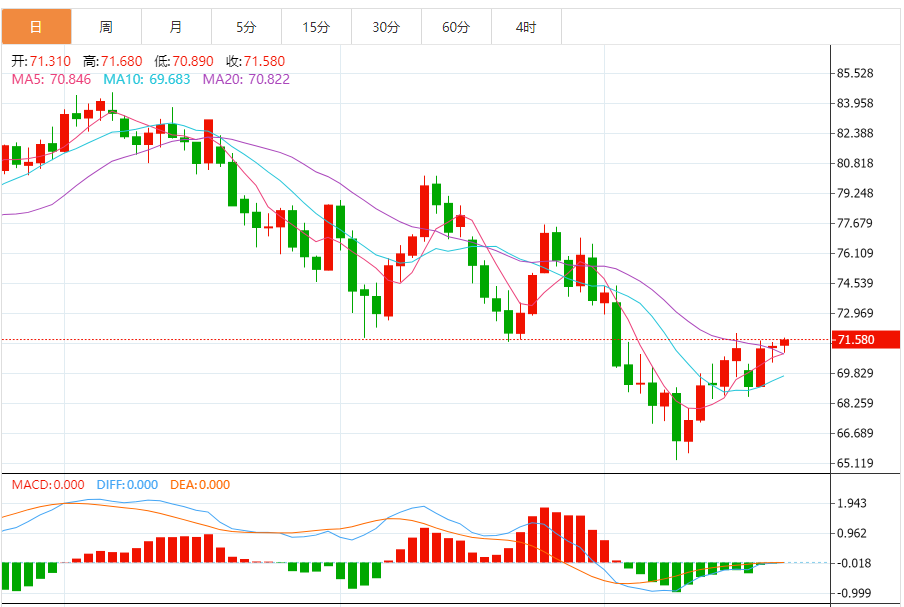Open the 30分 timeframe tab
Screen dimensions: 904x607
(386, 27)
